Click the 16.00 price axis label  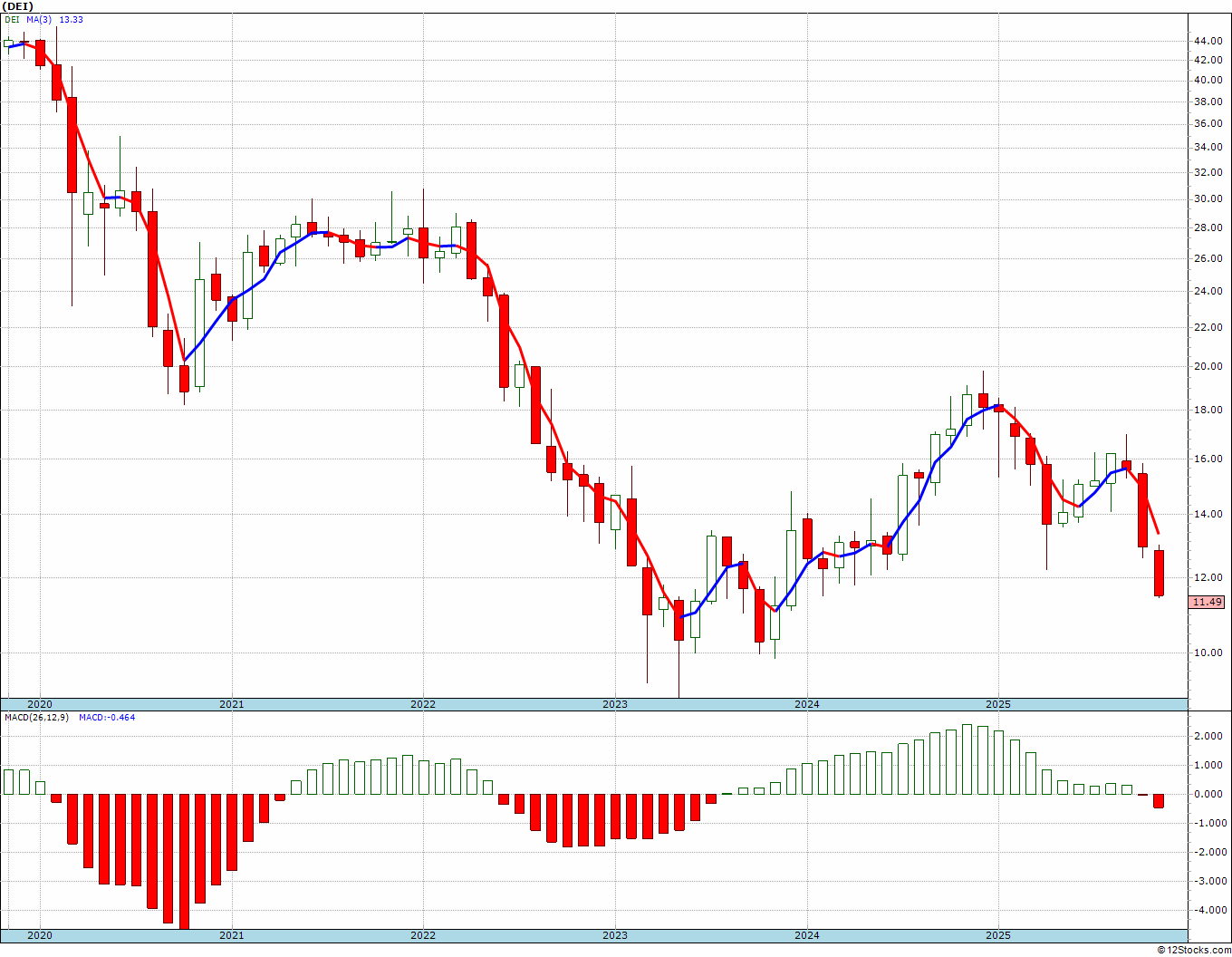coord(1207,459)
